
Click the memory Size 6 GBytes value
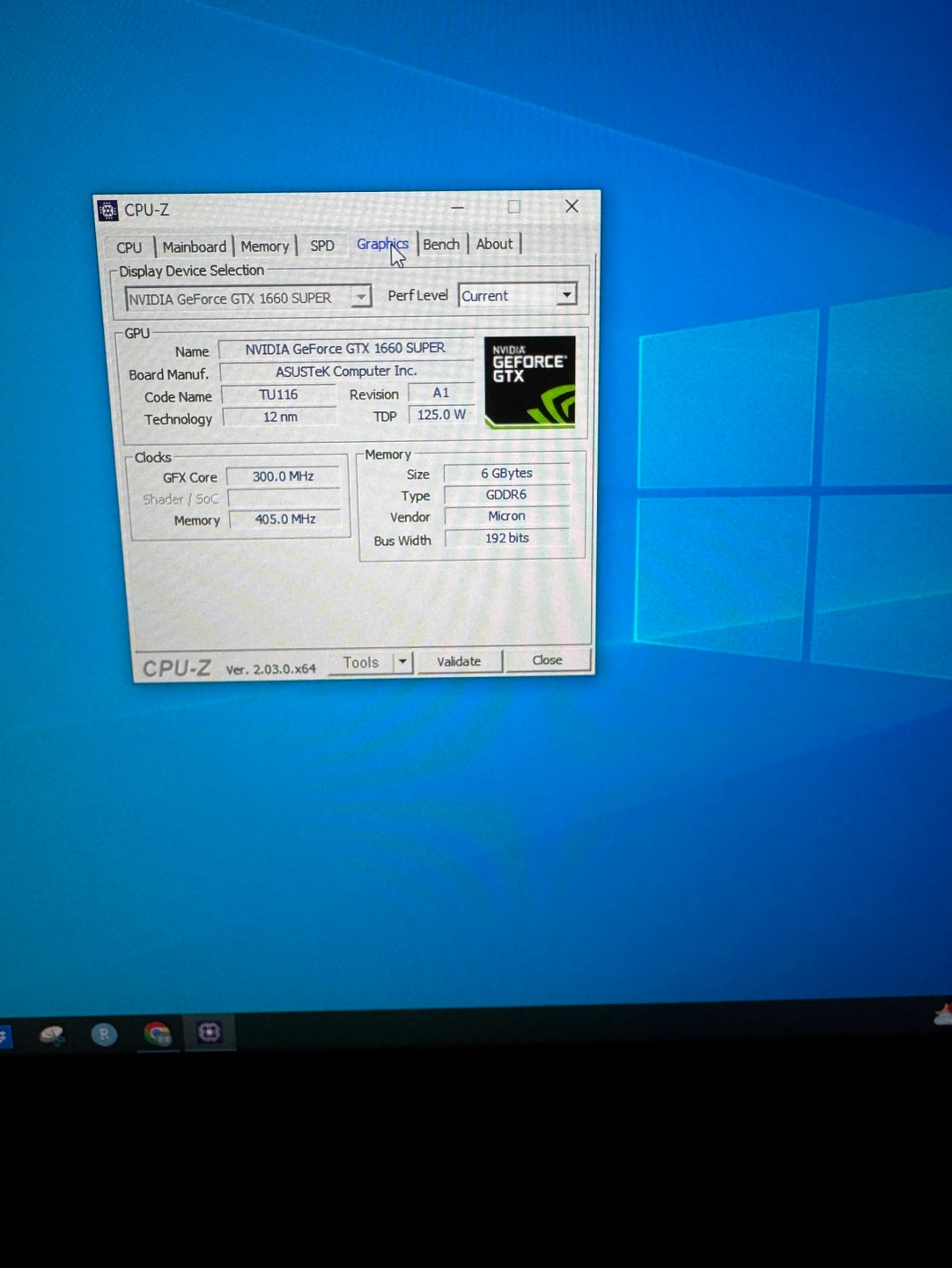pyautogui.click(x=506, y=474)
